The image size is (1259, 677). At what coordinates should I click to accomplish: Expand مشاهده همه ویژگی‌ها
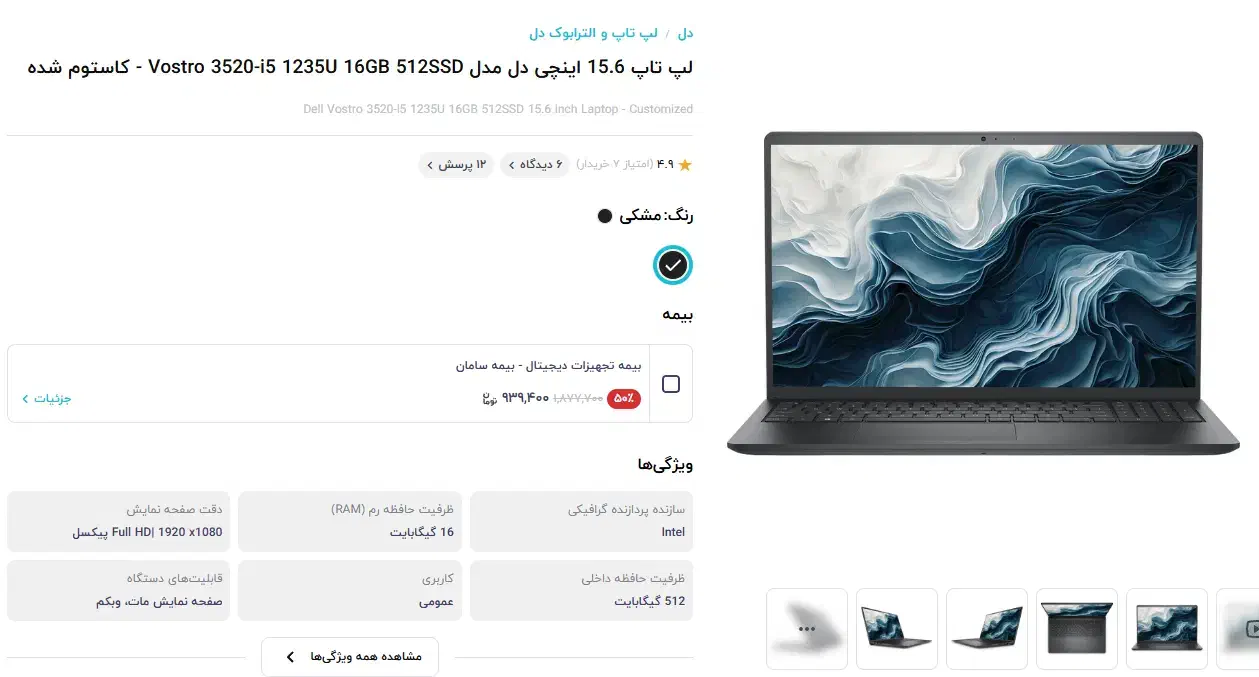click(x=350, y=657)
